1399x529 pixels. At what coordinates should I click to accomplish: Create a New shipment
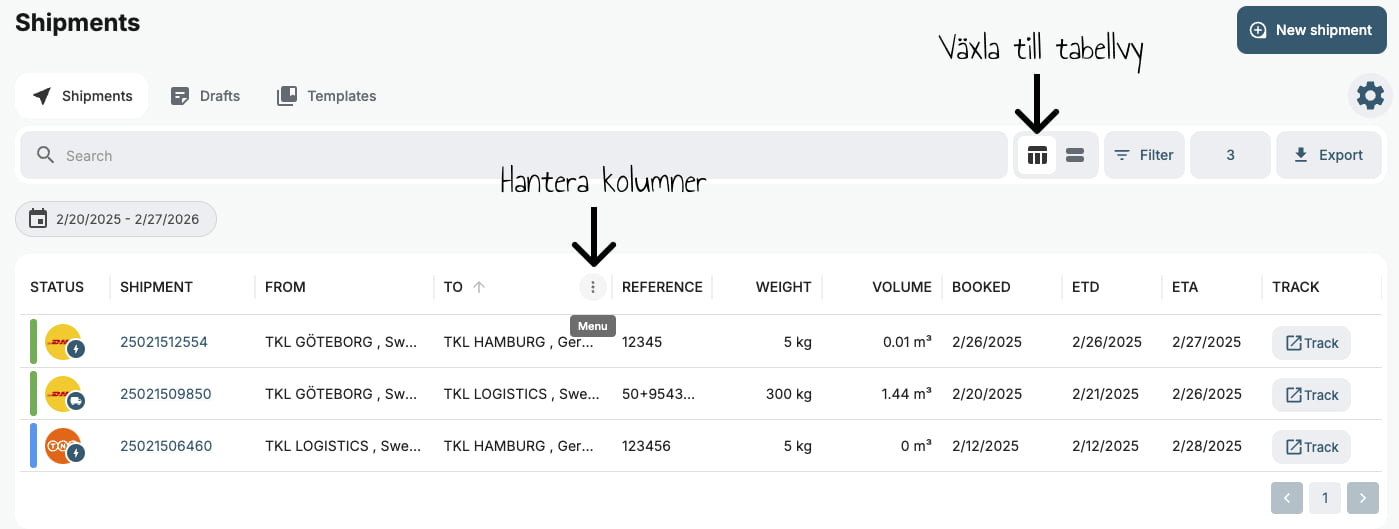[1310, 30]
